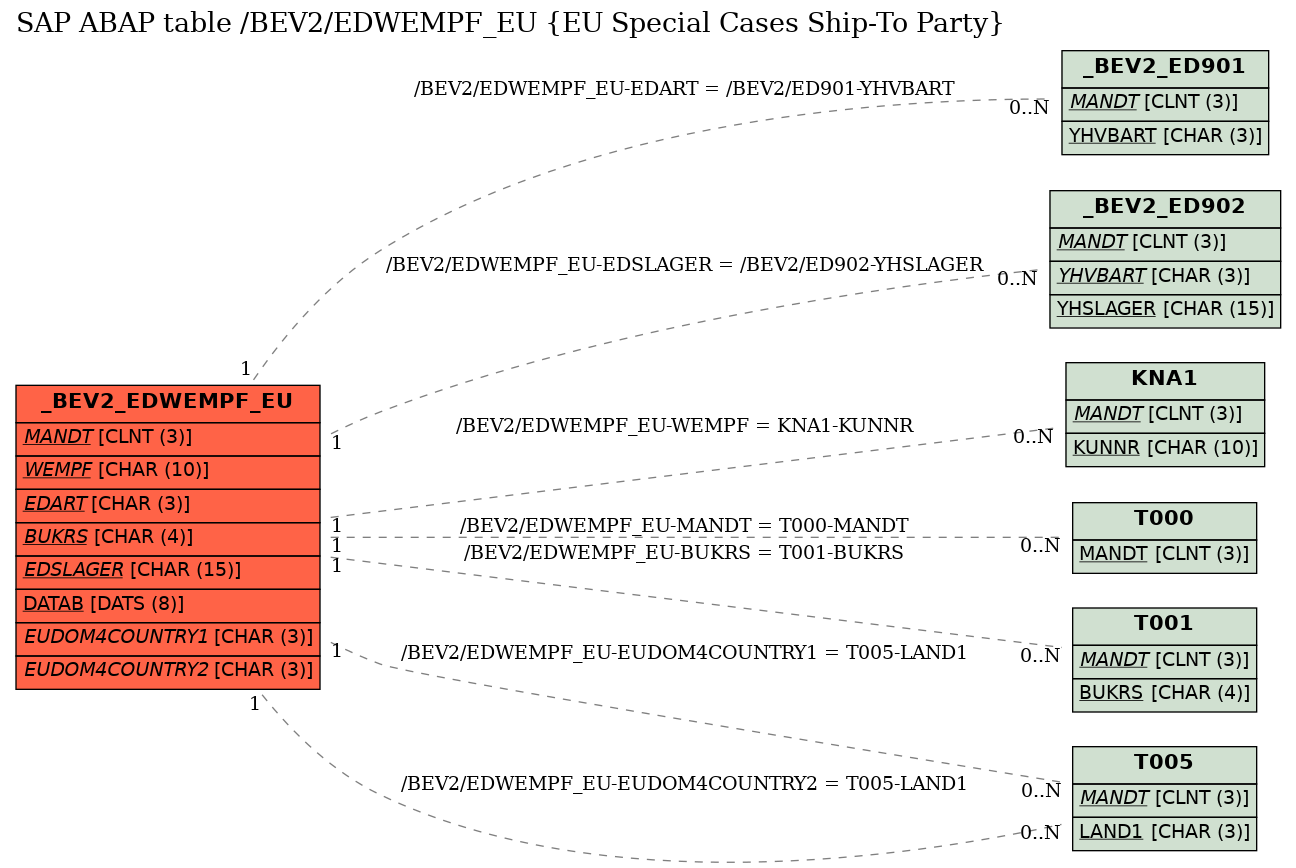Open the _BEV2_ED901 table header
This screenshot has width=1296, height=868.
(x=1165, y=68)
